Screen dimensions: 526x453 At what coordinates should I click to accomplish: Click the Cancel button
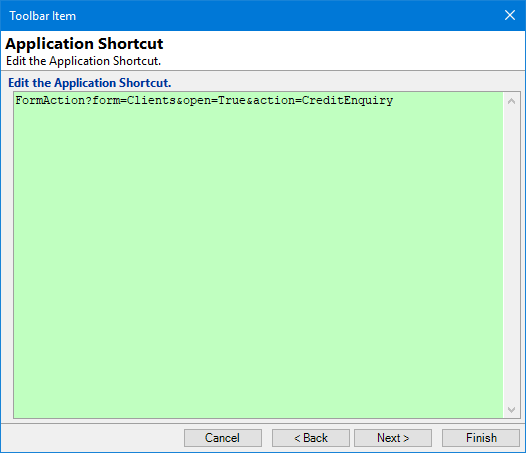[223, 438]
